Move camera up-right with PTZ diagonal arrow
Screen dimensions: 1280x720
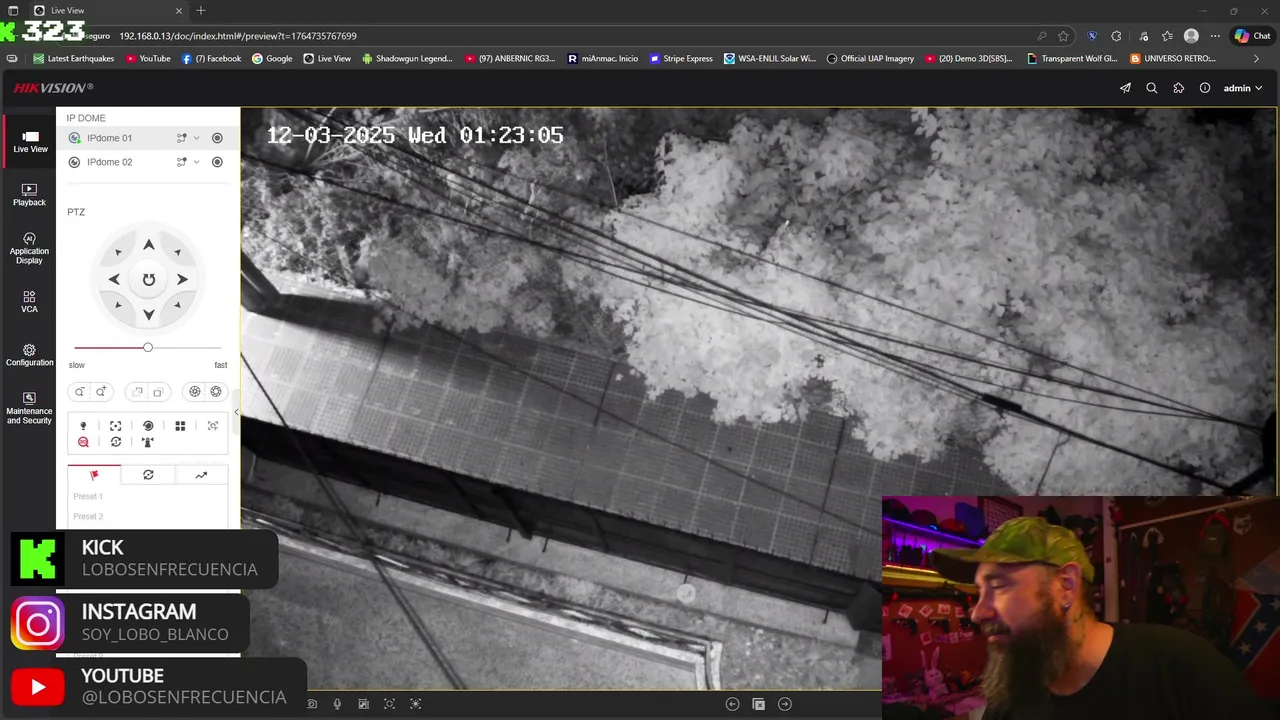[177, 252]
